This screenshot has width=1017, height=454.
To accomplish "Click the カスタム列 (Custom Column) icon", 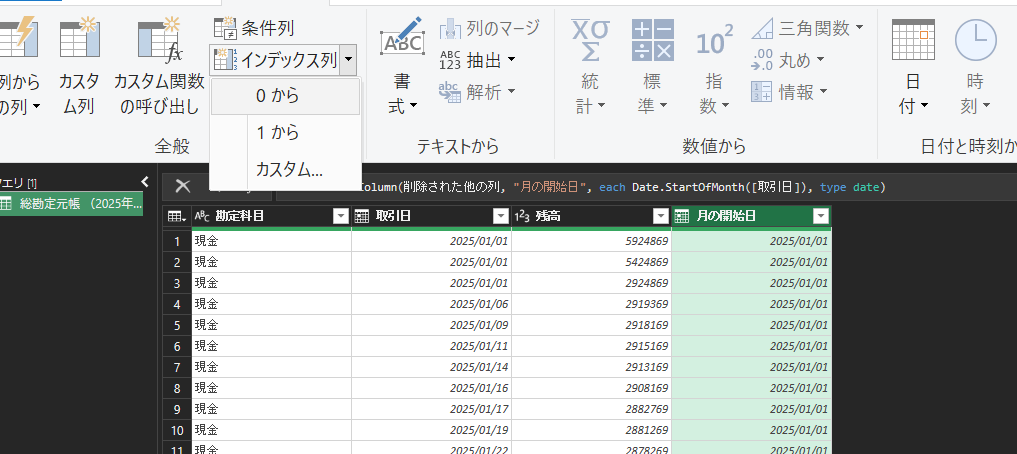I will pyautogui.click(x=79, y=42).
